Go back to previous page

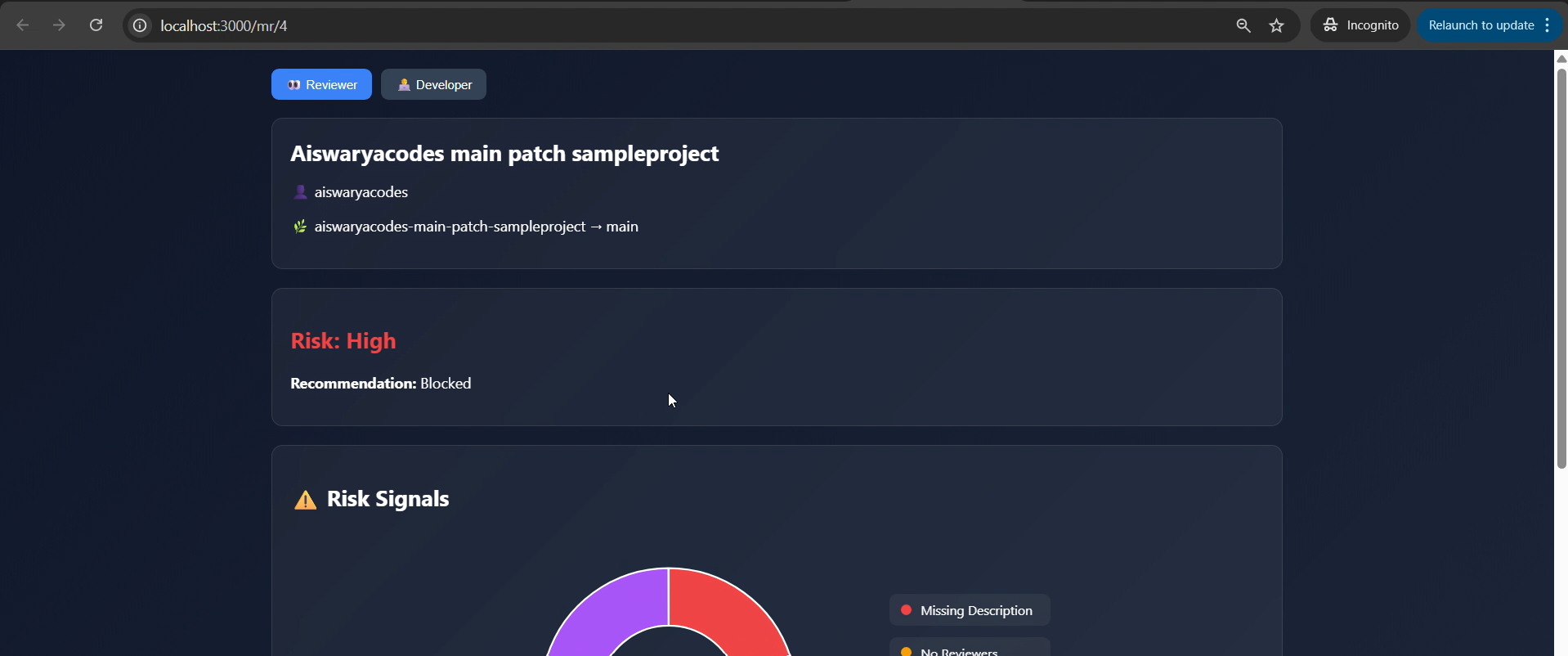pos(23,25)
